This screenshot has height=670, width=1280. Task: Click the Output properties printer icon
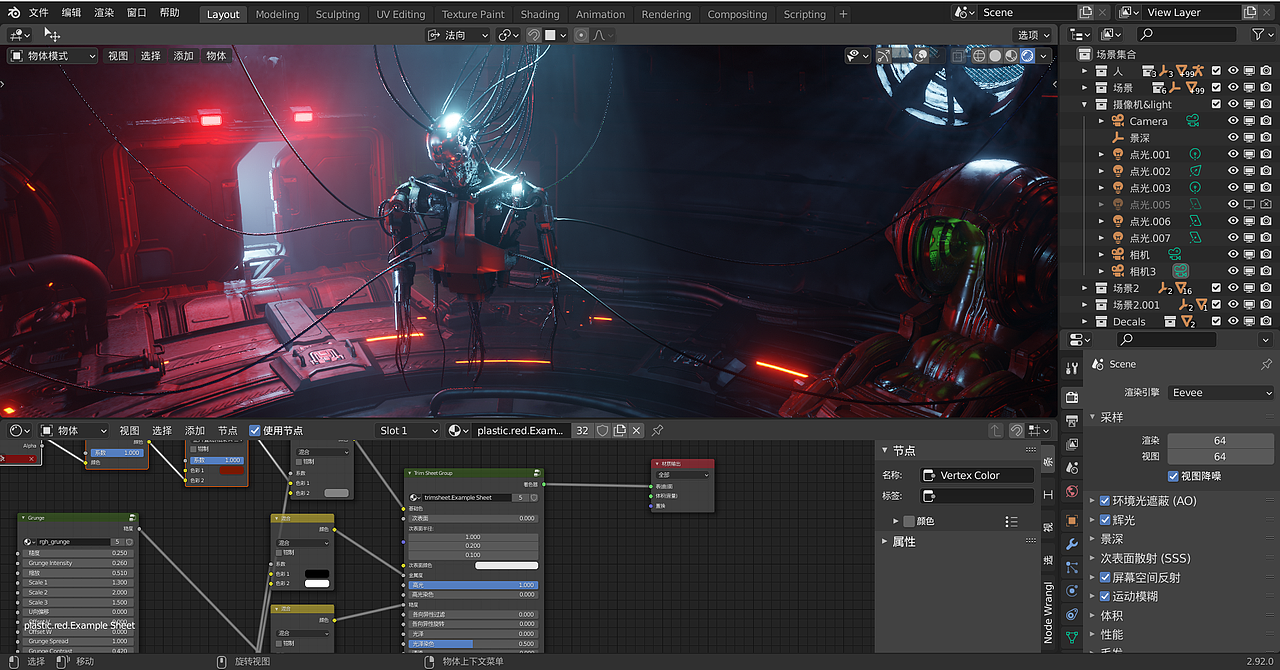1072,419
